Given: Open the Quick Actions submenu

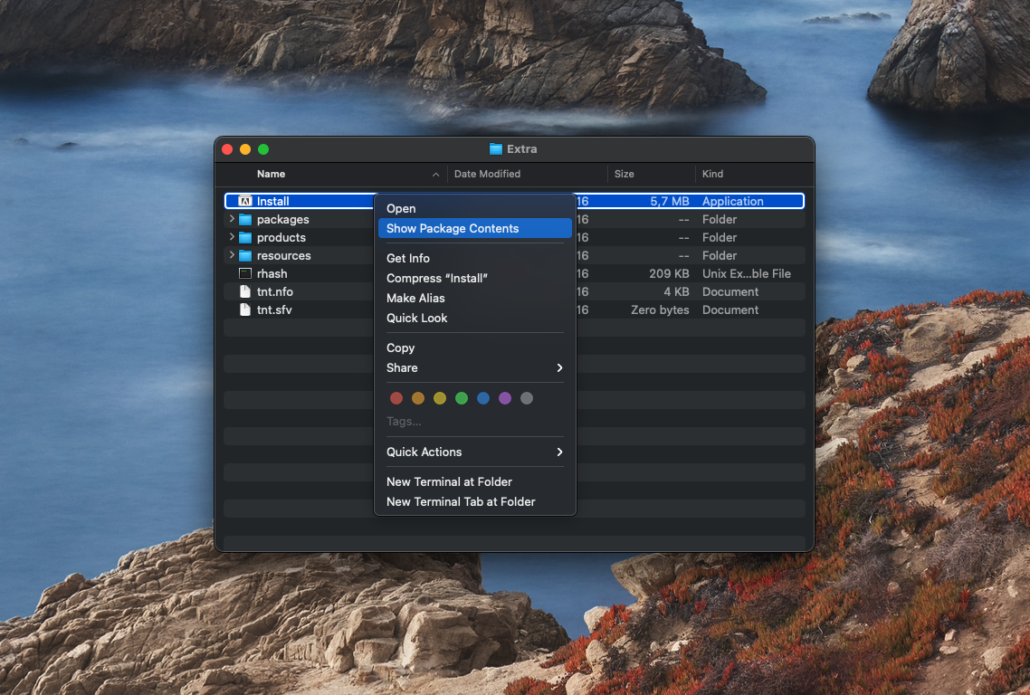Looking at the screenshot, I should (x=474, y=452).
